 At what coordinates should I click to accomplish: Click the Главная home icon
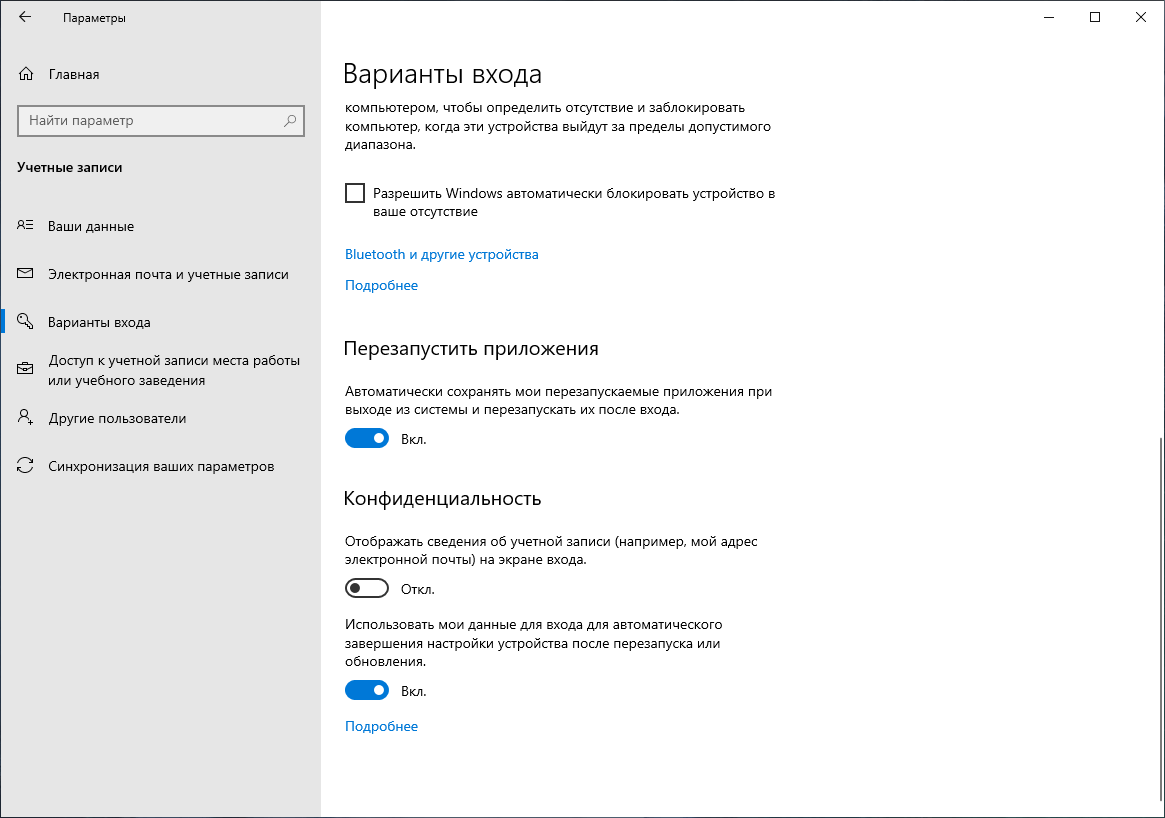point(26,74)
